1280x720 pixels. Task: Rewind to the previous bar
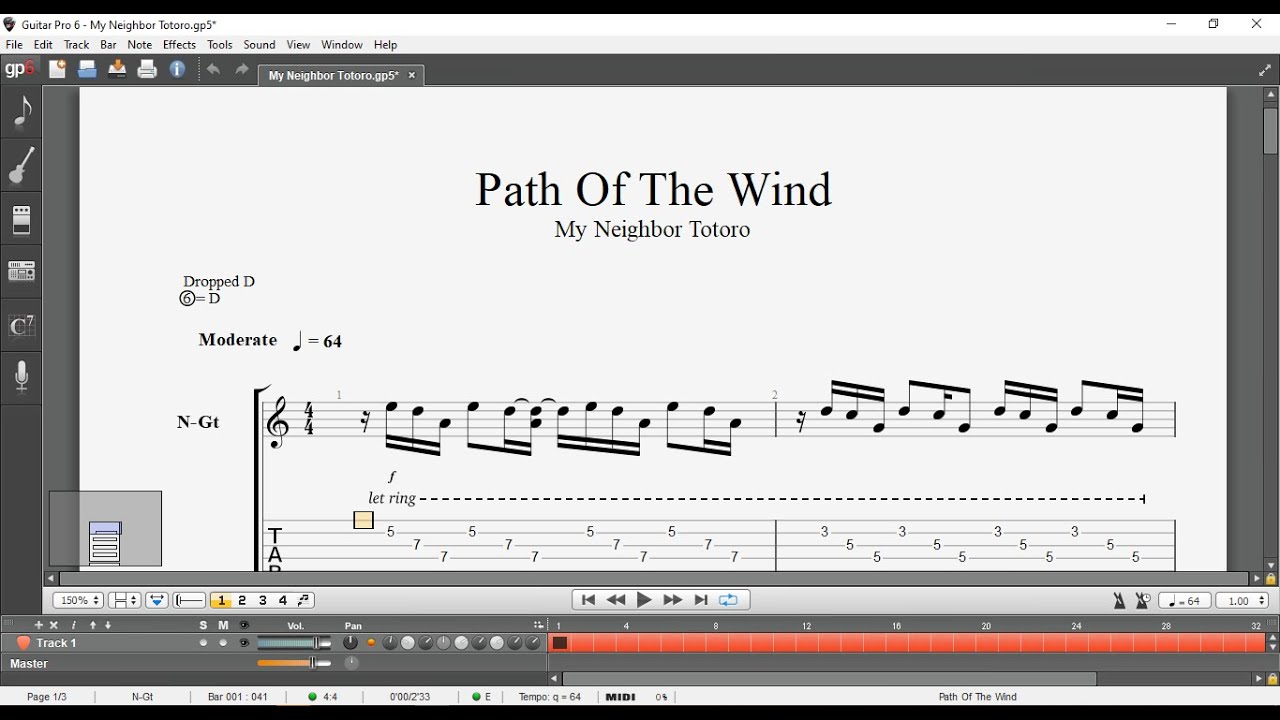coord(616,600)
